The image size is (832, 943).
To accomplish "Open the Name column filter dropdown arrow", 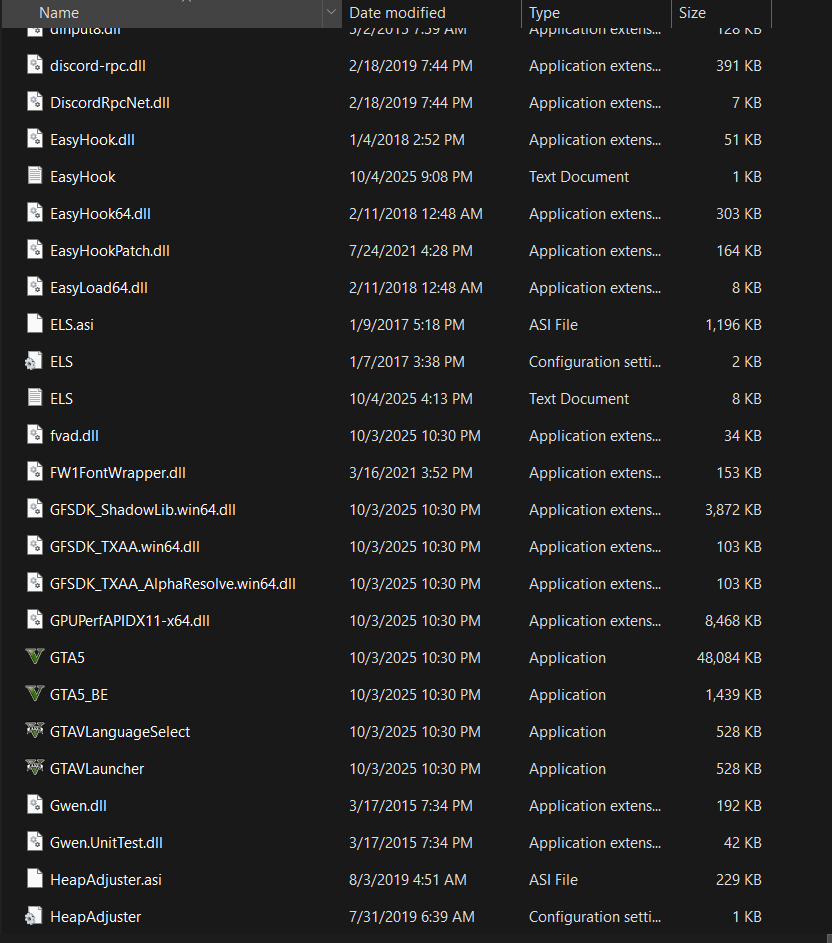I will [x=331, y=13].
